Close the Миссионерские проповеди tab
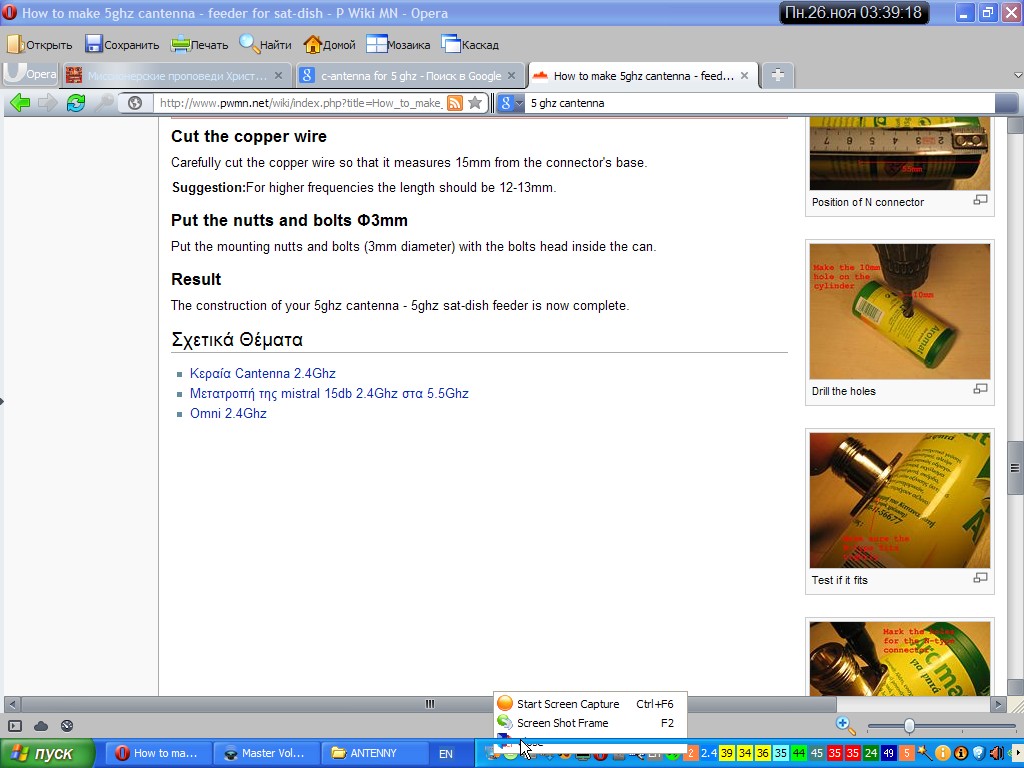1024x768 pixels. tap(278, 76)
